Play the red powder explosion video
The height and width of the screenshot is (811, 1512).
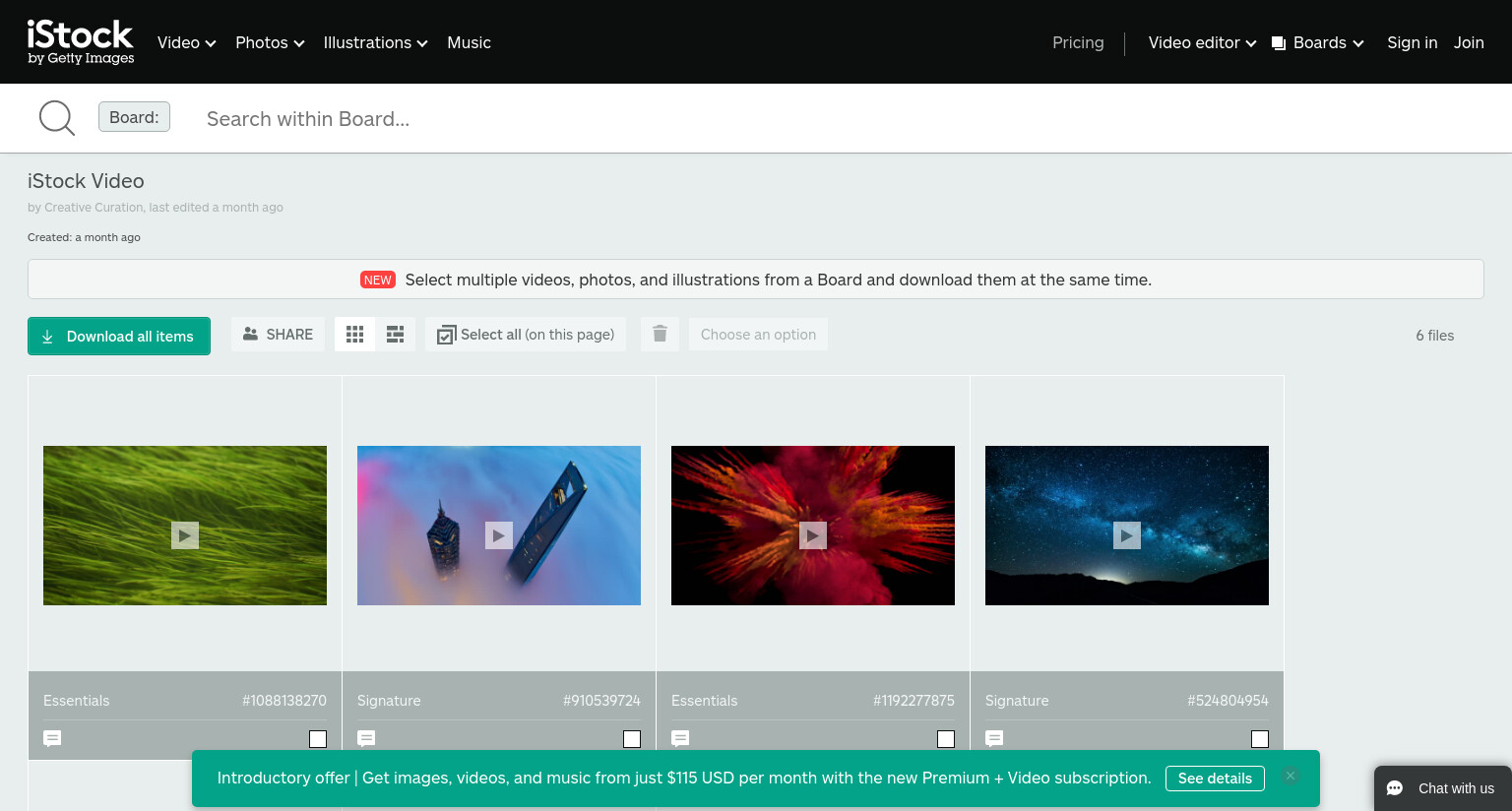pyautogui.click(x=813, y=535)
